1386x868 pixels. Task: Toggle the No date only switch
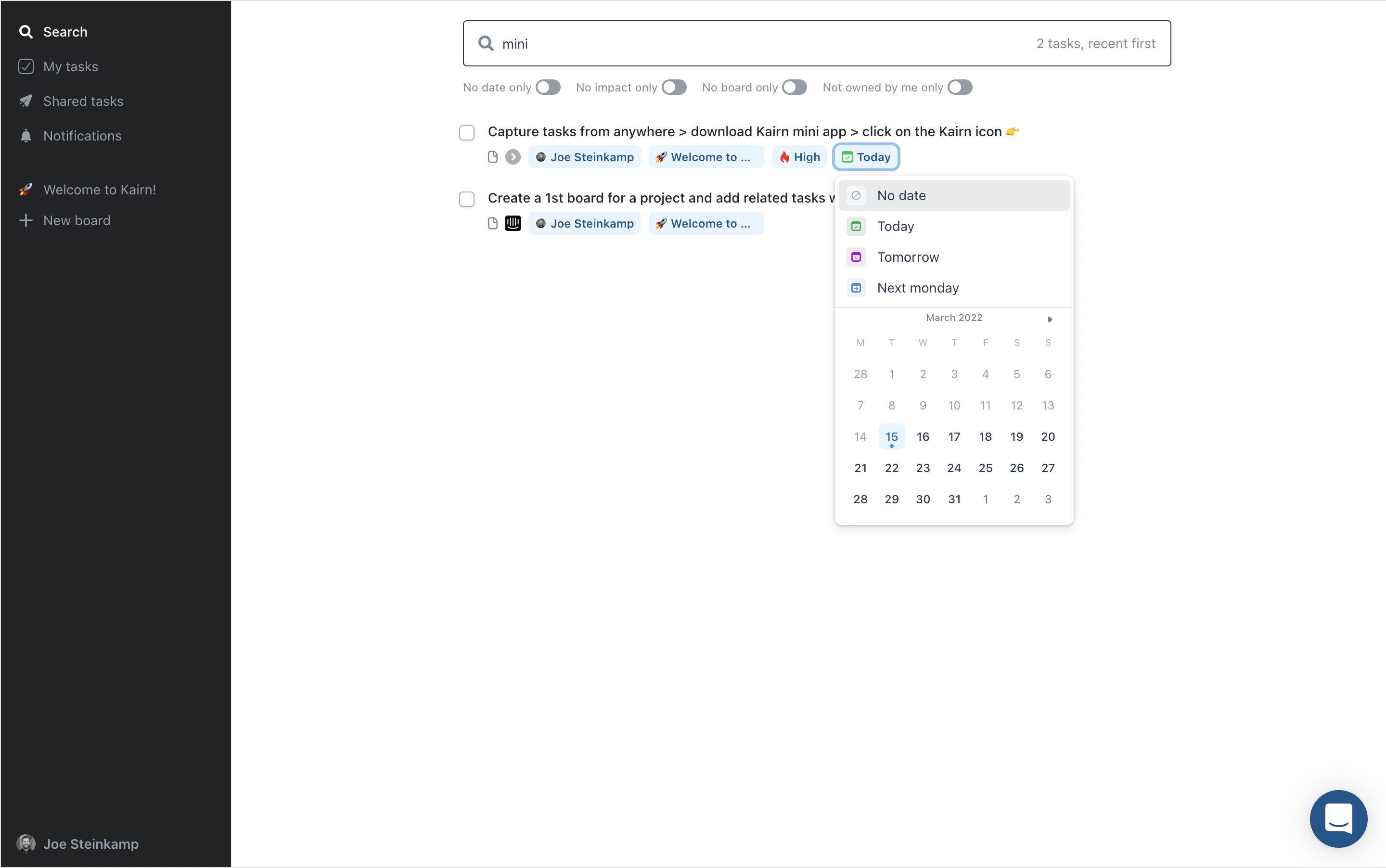click(548, 87)
